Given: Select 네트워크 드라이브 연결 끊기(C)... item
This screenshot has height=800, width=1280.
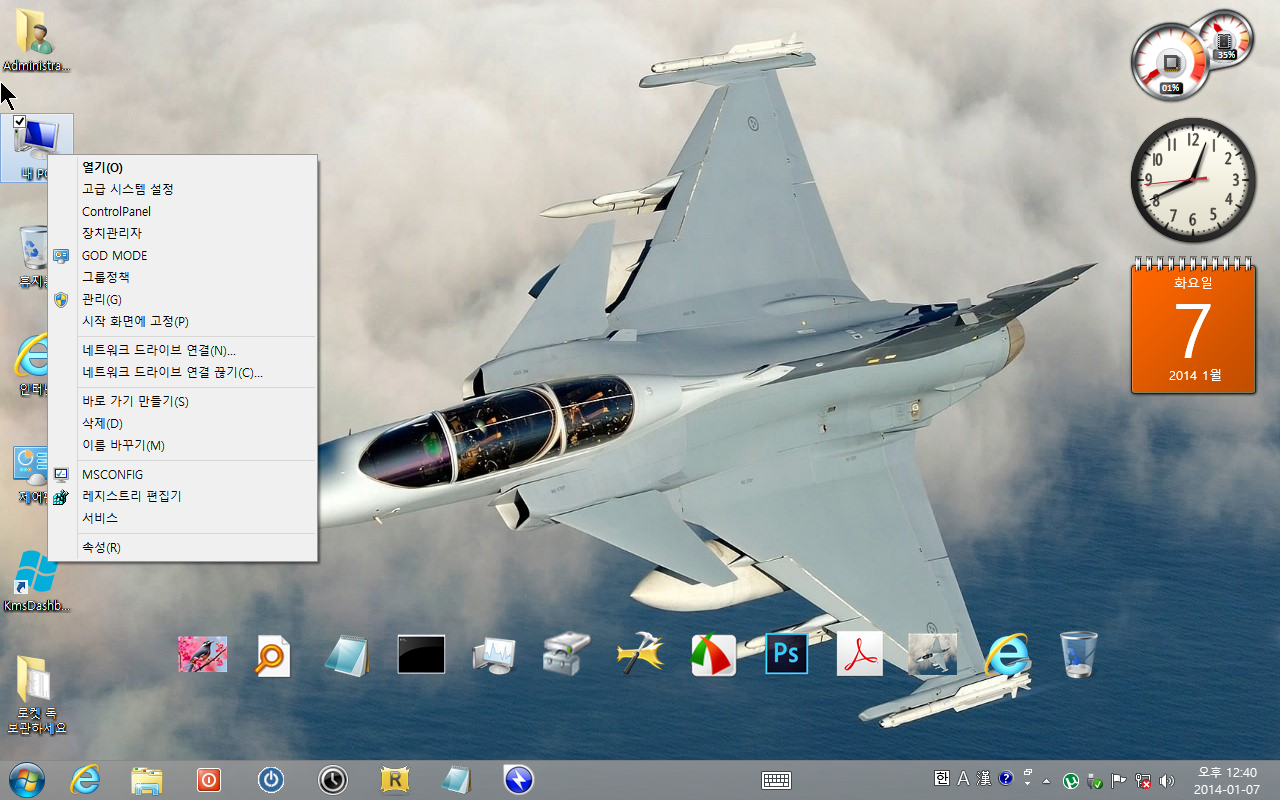Looking at the screenshot, I should (182, 372).
